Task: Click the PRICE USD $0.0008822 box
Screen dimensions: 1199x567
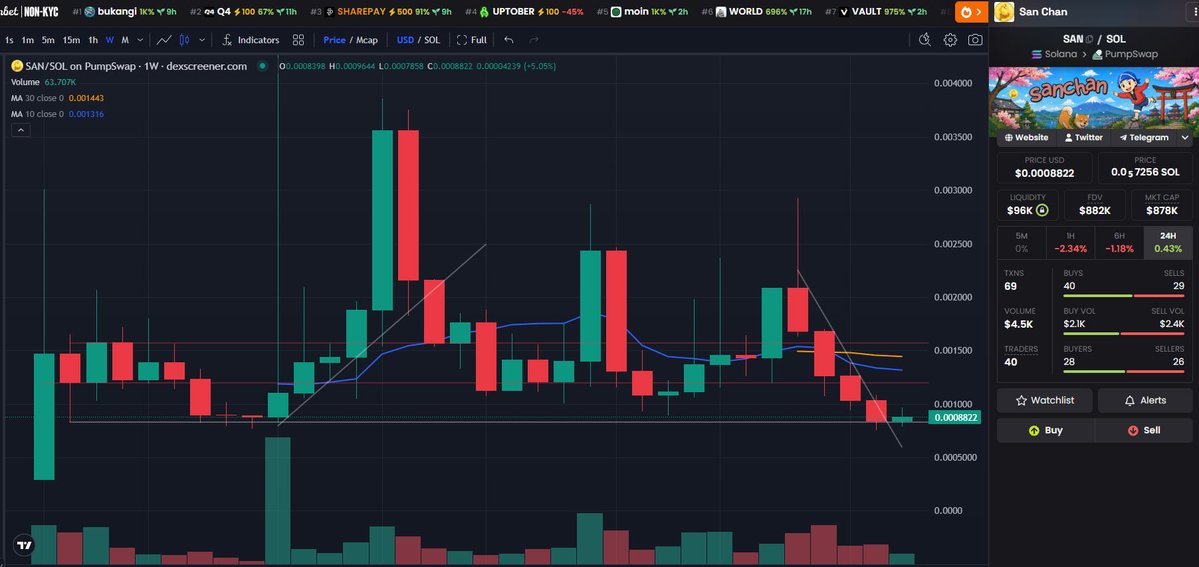Action: click(1045, 168)
